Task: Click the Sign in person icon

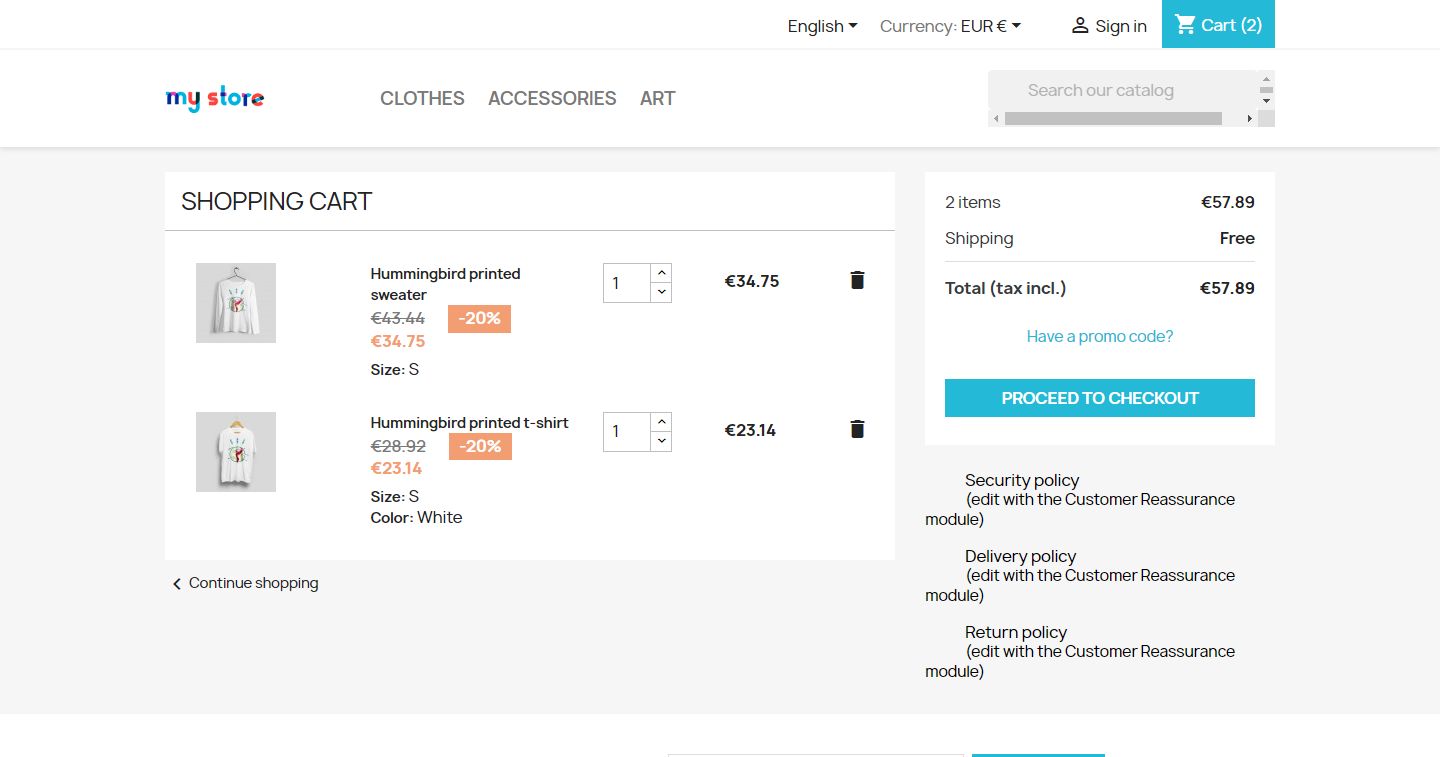Action: click(1079, 26)
